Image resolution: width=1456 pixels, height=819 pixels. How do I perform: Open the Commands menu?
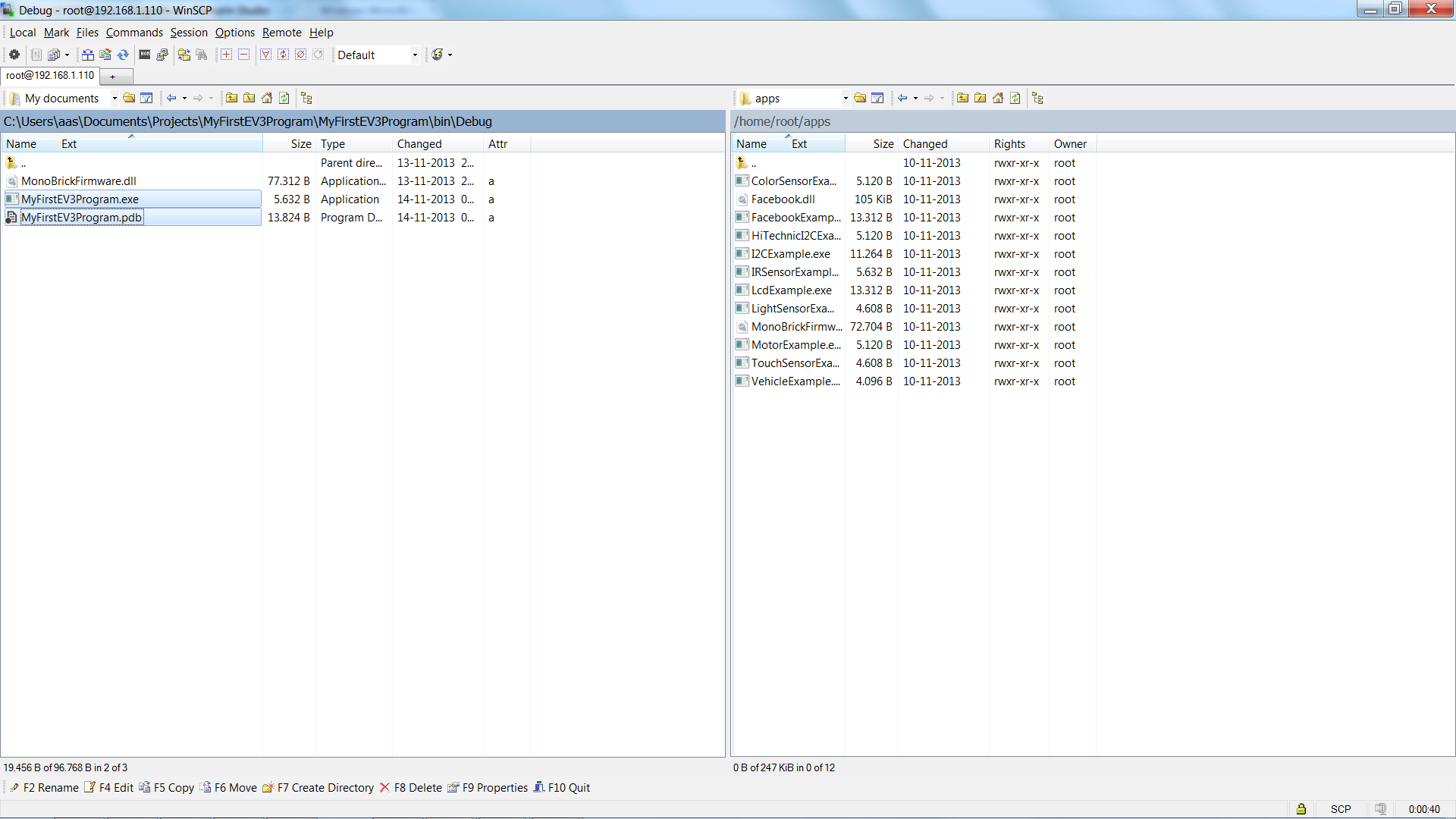(134, 33)
